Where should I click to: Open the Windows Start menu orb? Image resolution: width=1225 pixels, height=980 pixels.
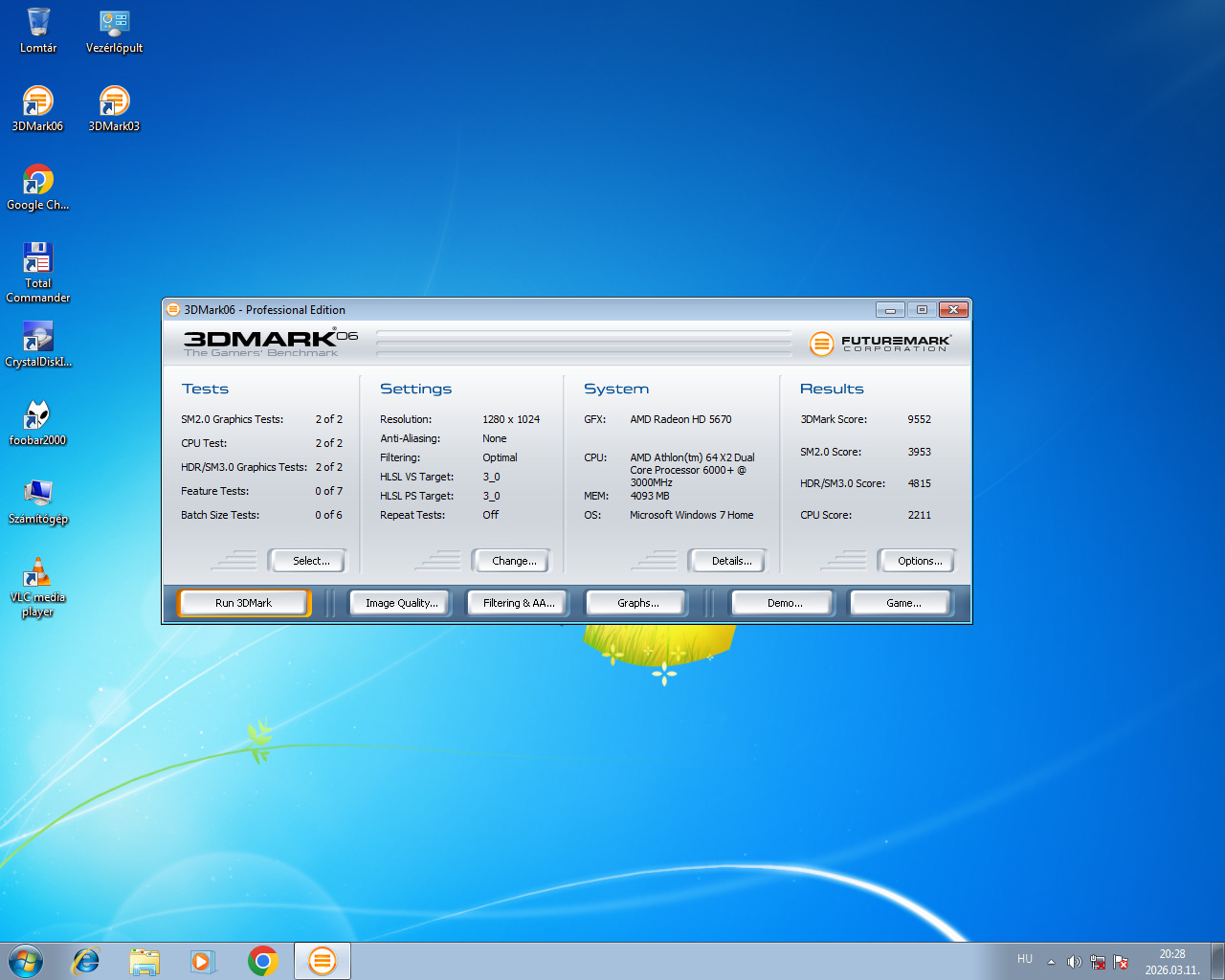(x=26, y=961)
